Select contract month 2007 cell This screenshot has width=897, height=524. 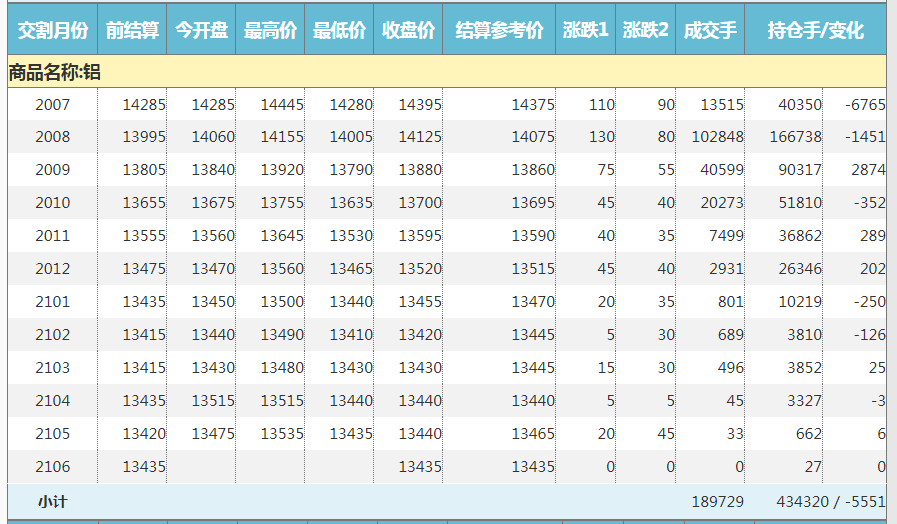[53, 104]
